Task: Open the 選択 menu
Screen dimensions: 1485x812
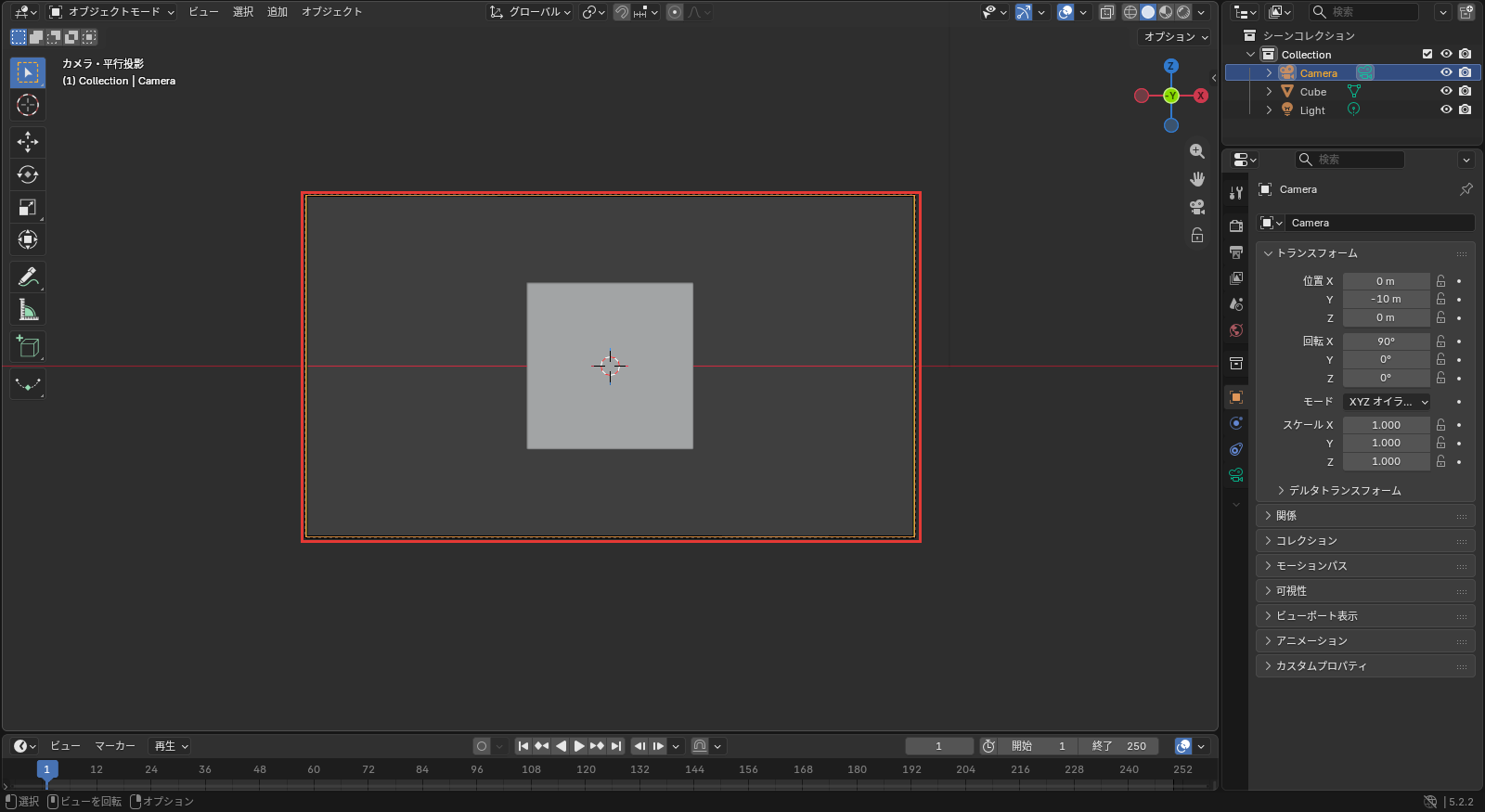Action: click(243, 12)
